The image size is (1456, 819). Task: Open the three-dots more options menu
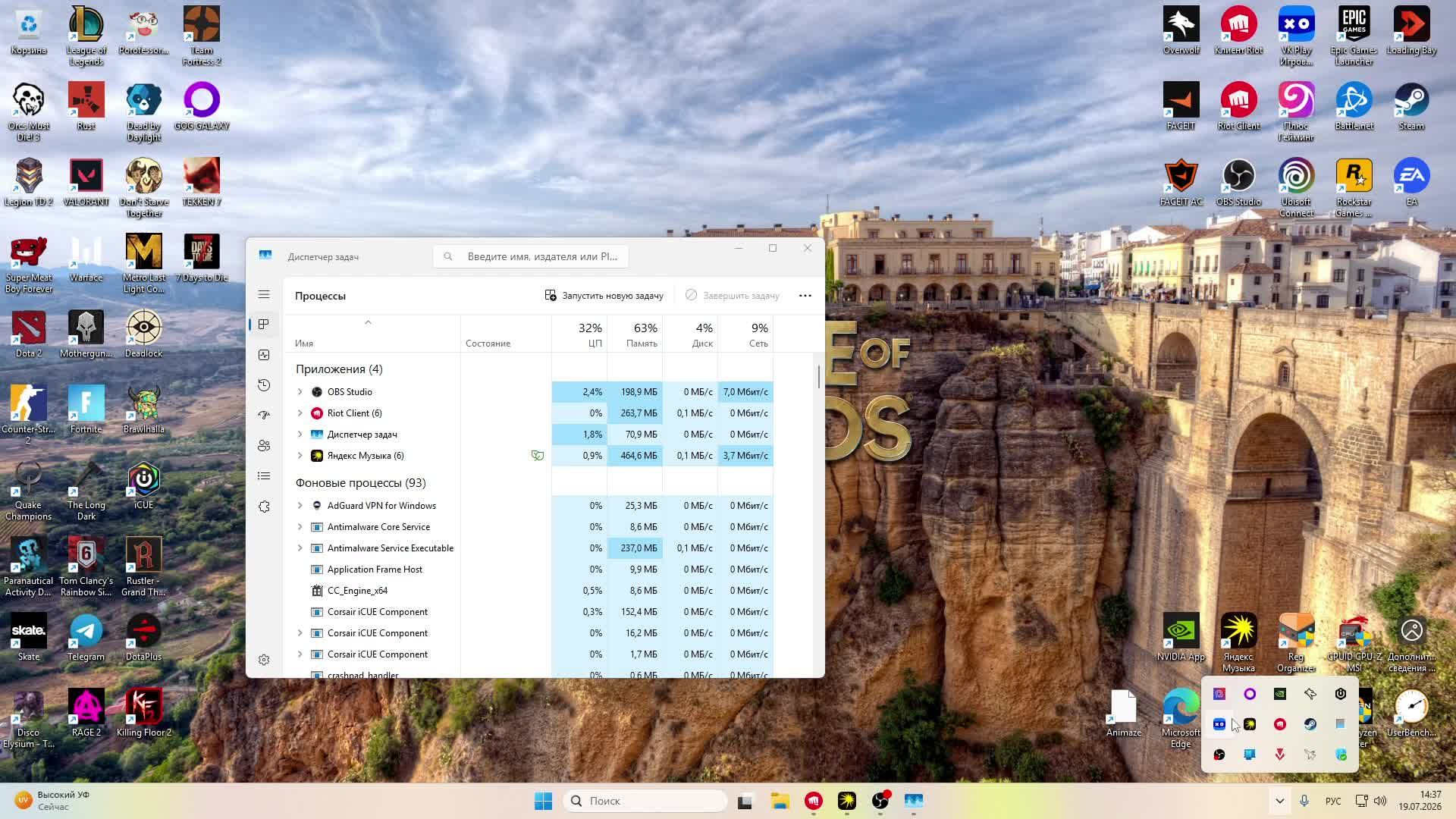[x=805, y=296]
